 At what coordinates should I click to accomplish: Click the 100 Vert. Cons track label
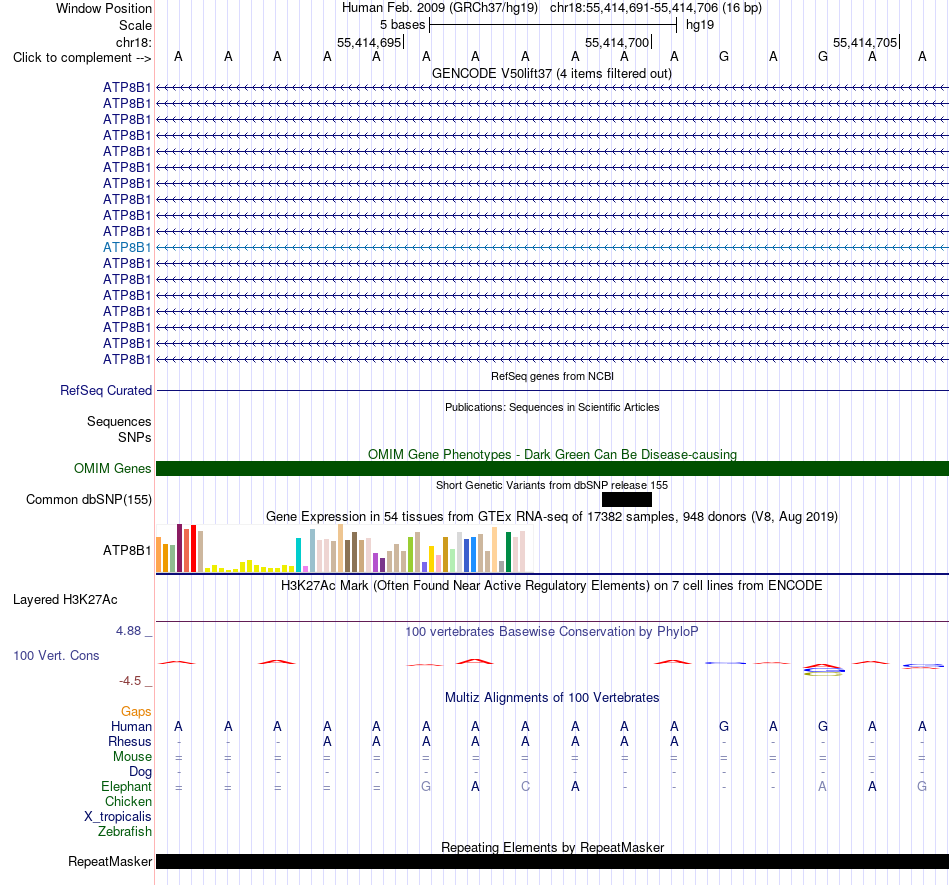click(56, 655)
